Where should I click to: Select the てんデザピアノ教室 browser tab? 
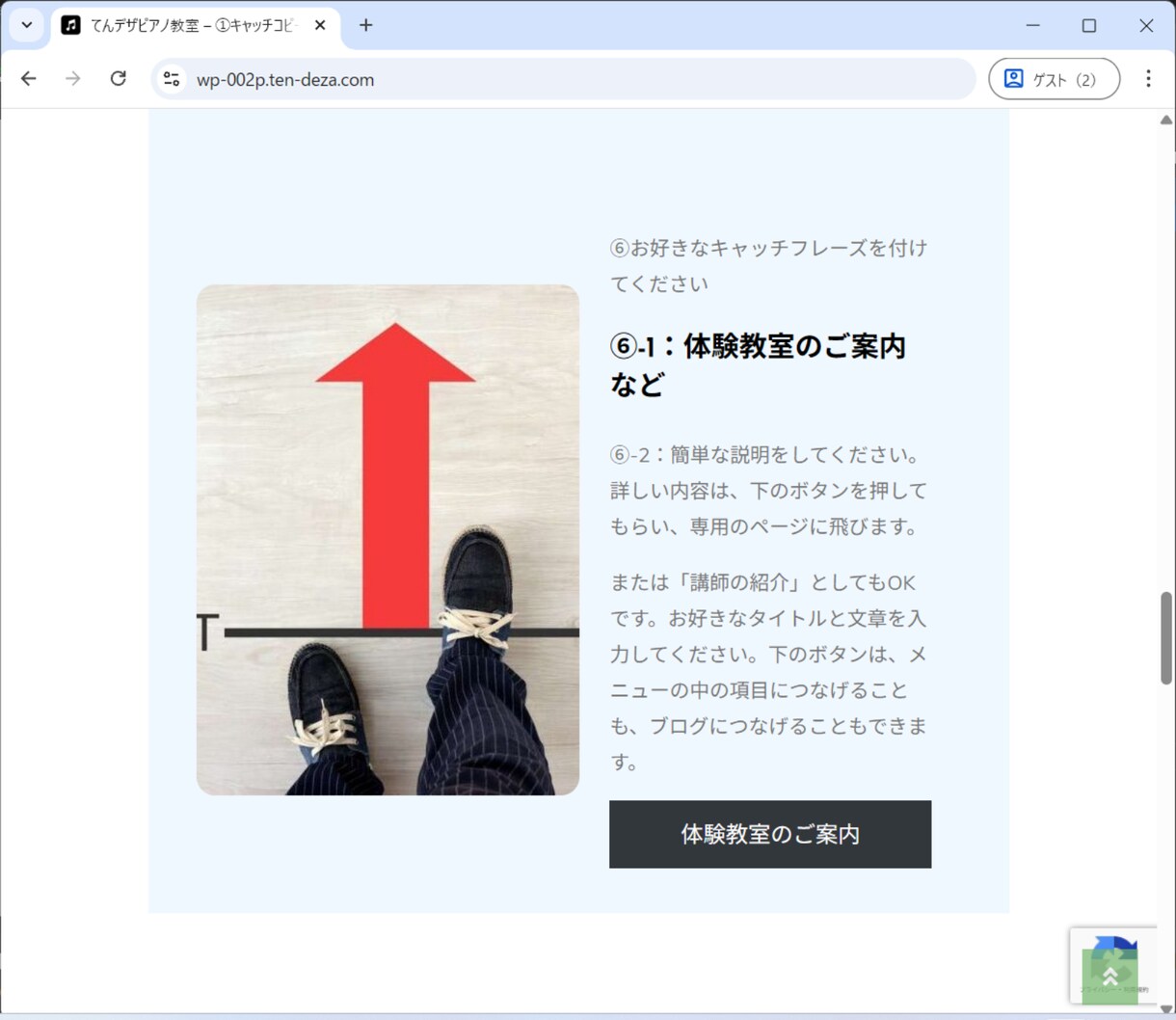[195, 26]
